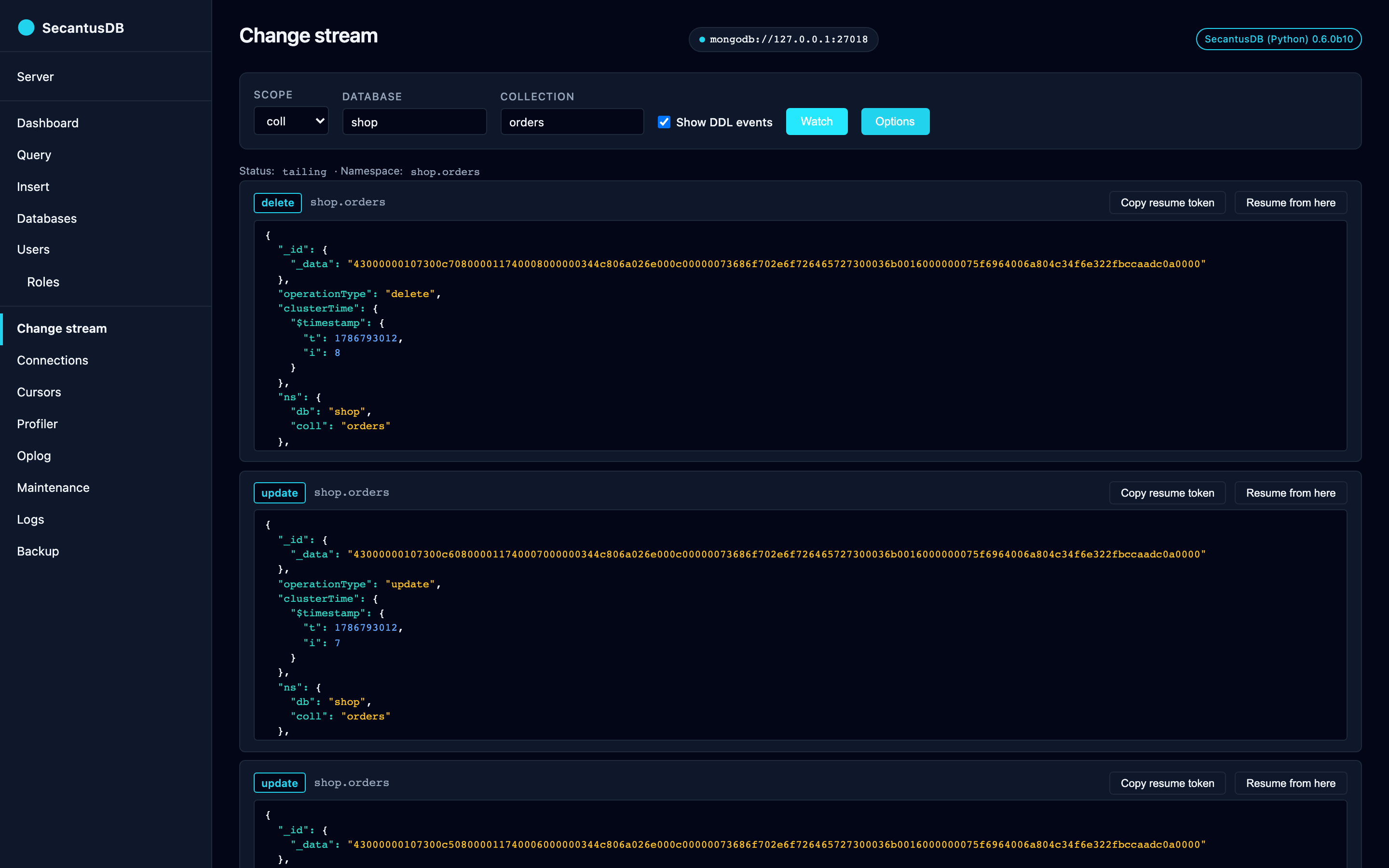Open the Options button
Screen dimensions: 1389x868
point(895,122)
